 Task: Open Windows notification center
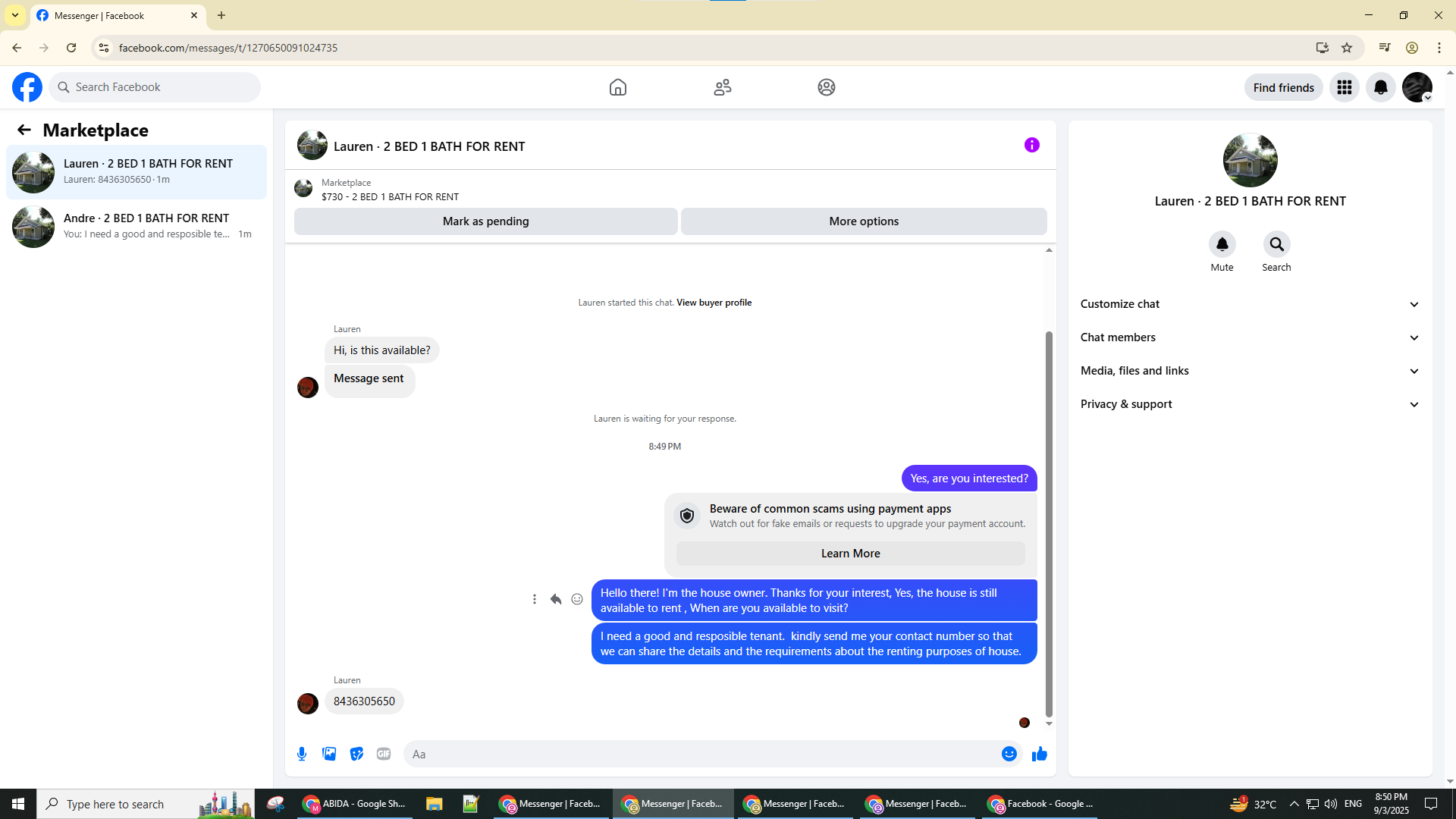[x=1432, y=804]
